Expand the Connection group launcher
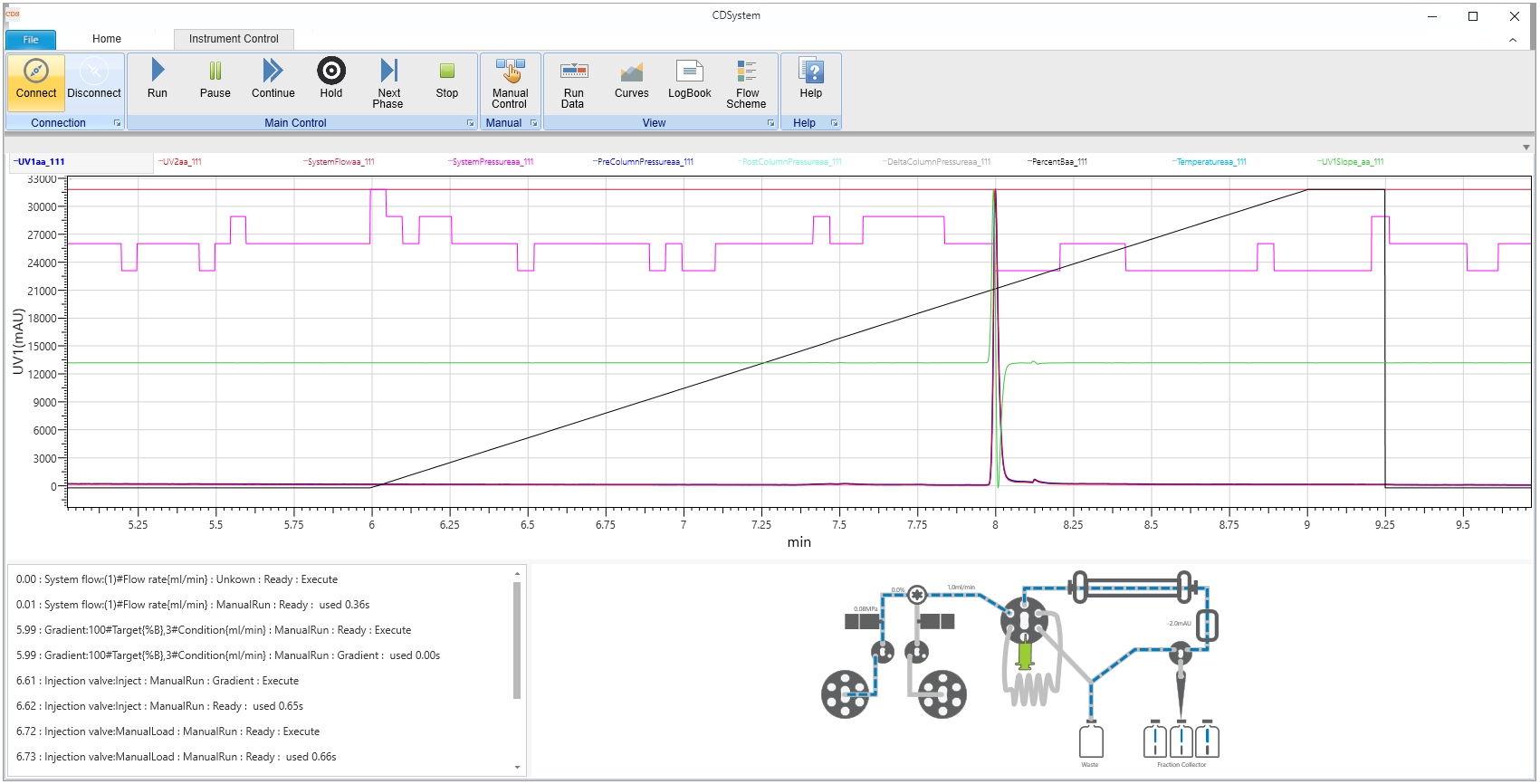 pos(117,123)
